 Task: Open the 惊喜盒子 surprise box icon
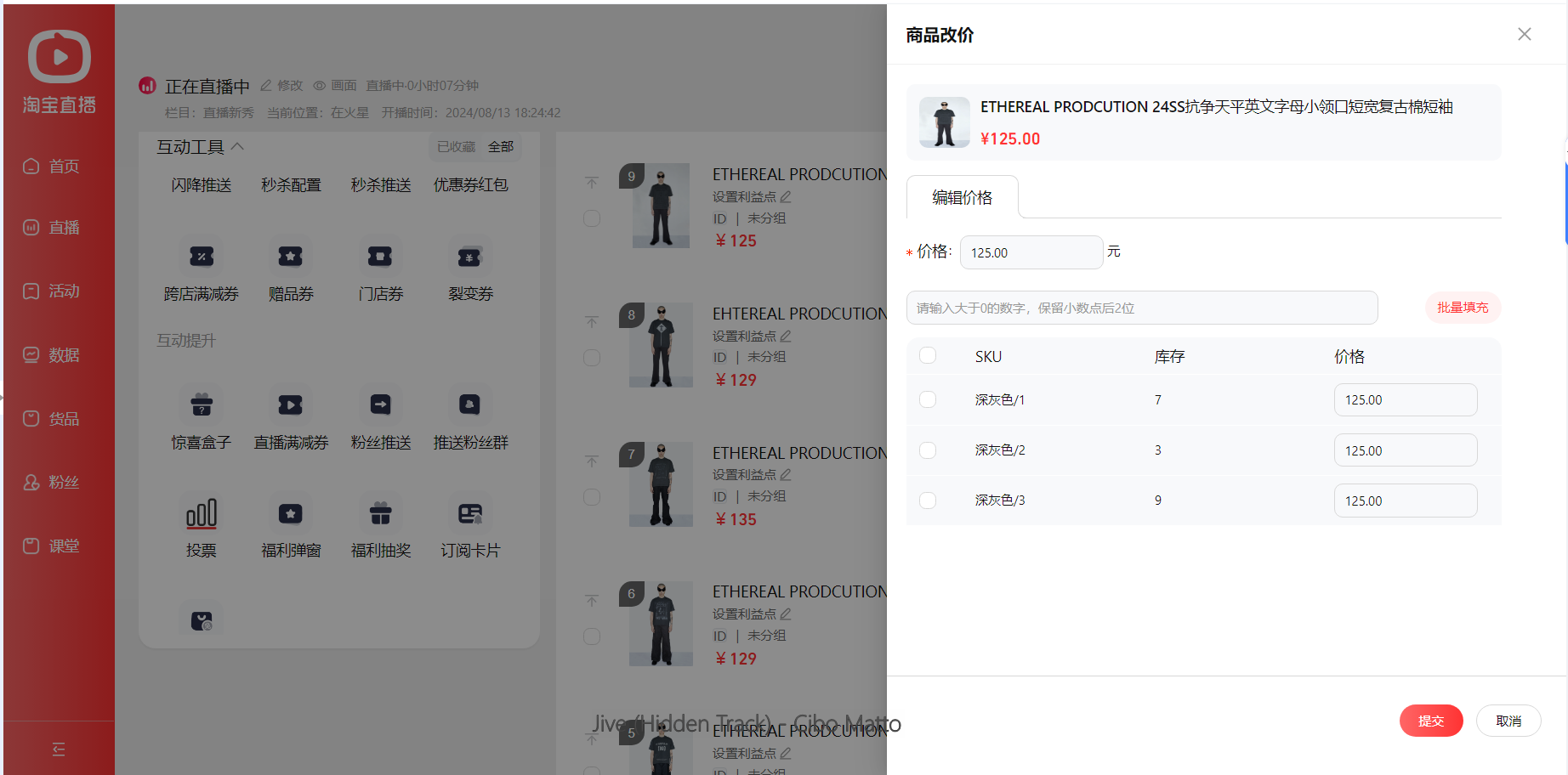(202, 404)
